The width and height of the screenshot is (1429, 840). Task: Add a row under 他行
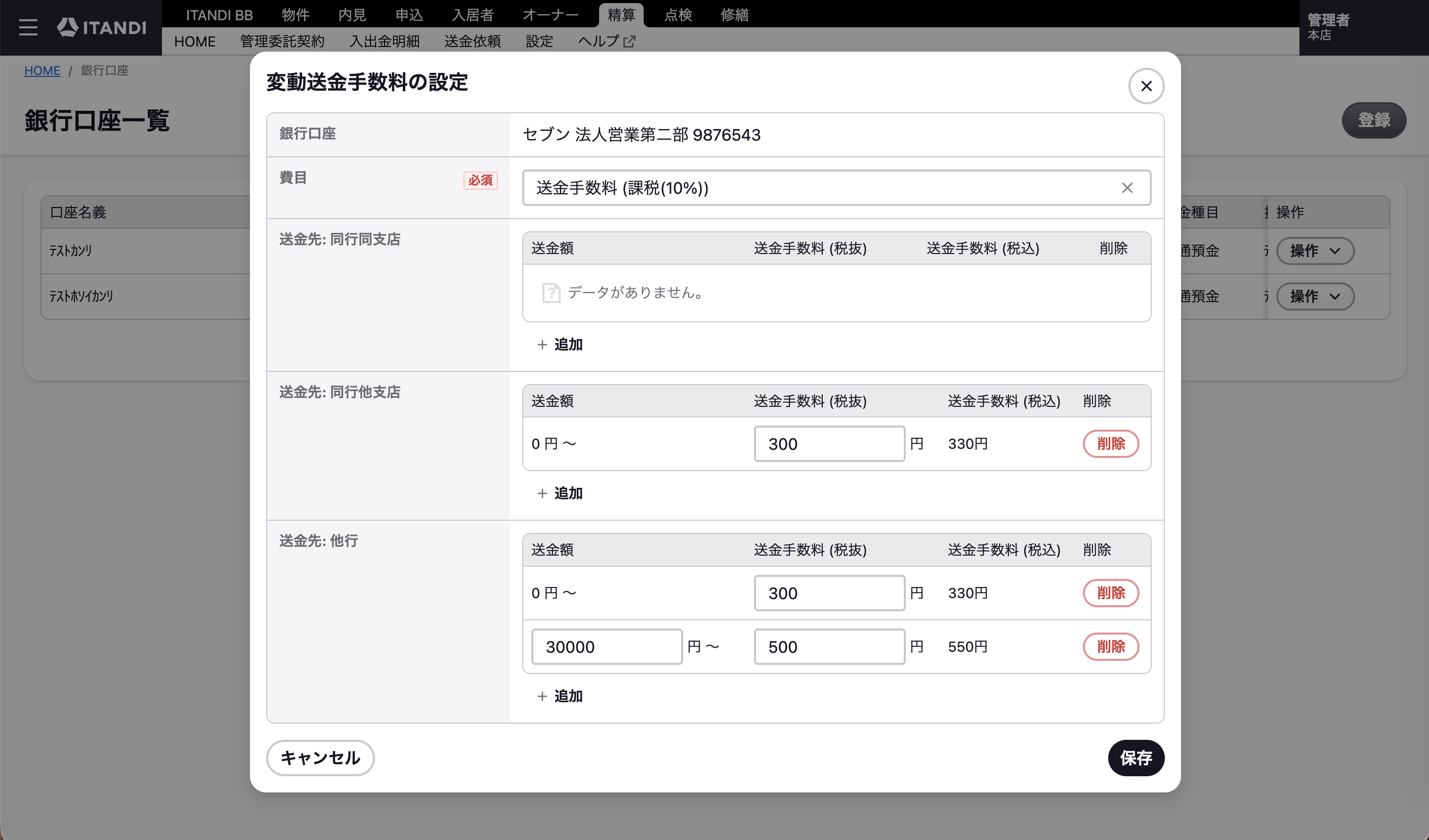tap(560, 696)
